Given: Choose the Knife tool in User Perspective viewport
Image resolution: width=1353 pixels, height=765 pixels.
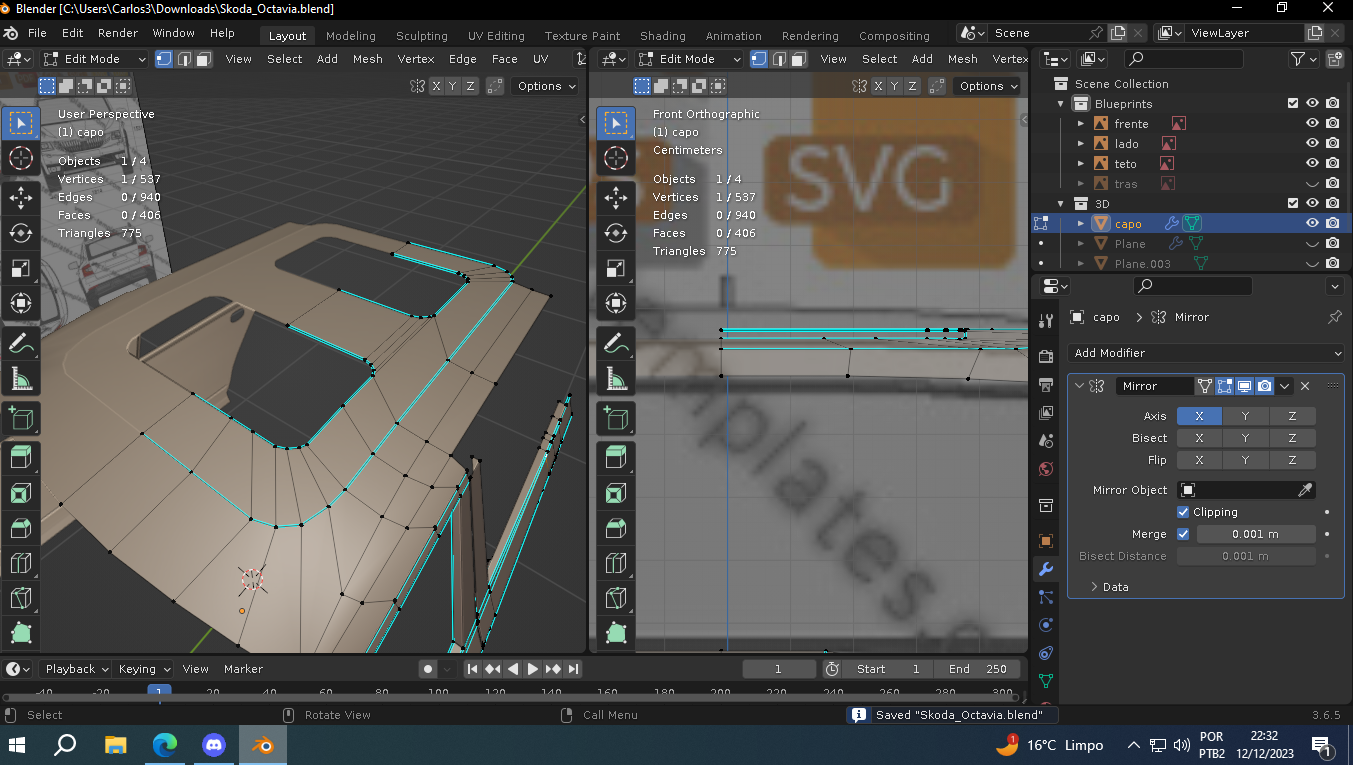Looking at the screenshot, I should point(20,599).
